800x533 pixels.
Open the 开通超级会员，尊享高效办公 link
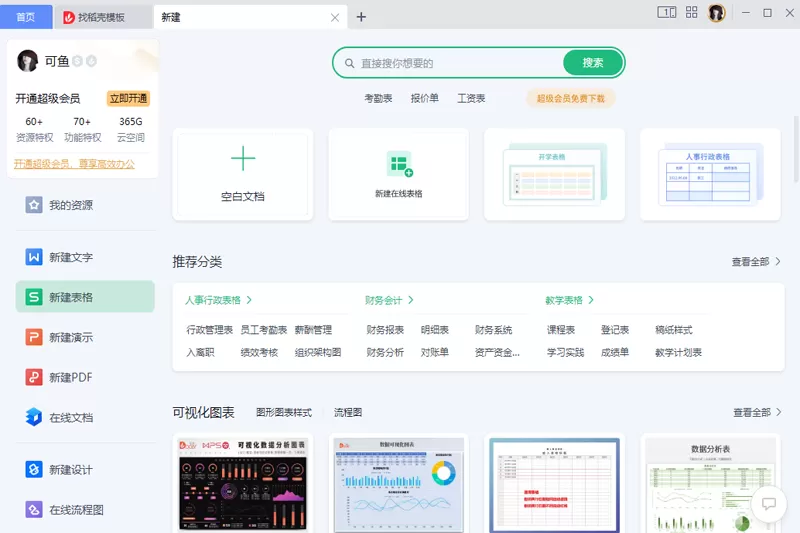(x=74, y=164)
